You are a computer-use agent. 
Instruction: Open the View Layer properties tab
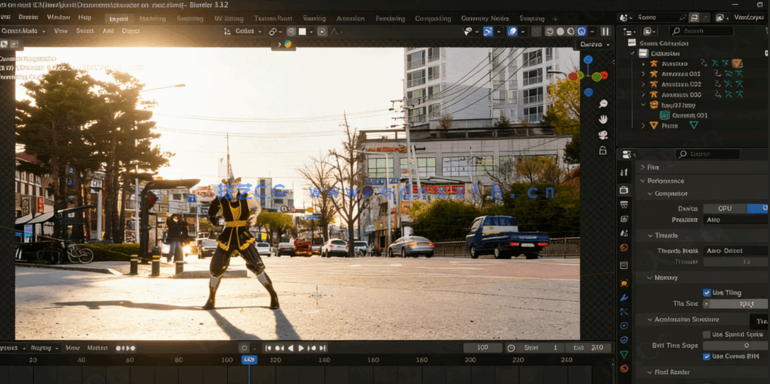point(624,219)
